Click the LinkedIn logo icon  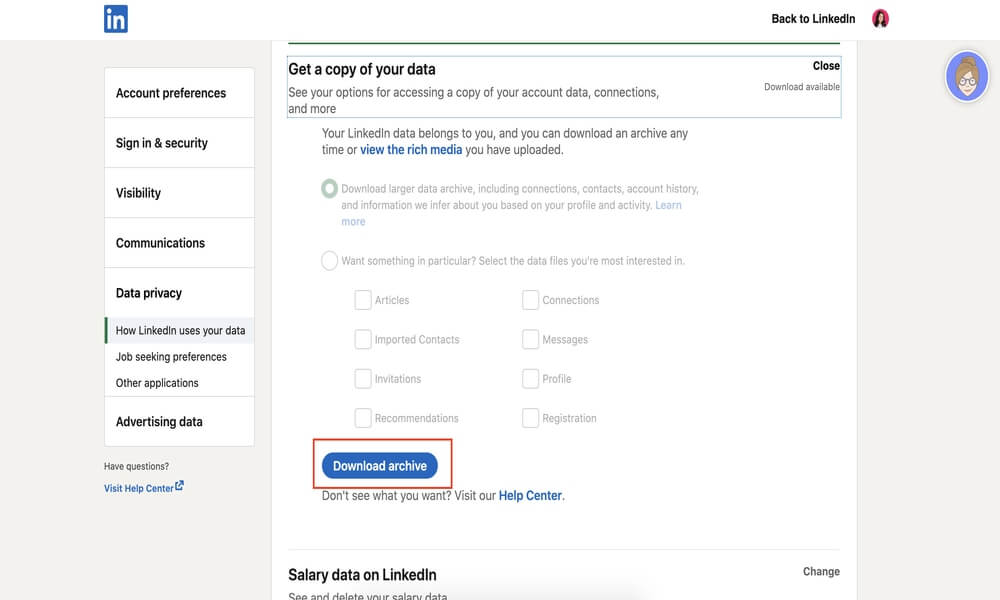coord(115,18)
